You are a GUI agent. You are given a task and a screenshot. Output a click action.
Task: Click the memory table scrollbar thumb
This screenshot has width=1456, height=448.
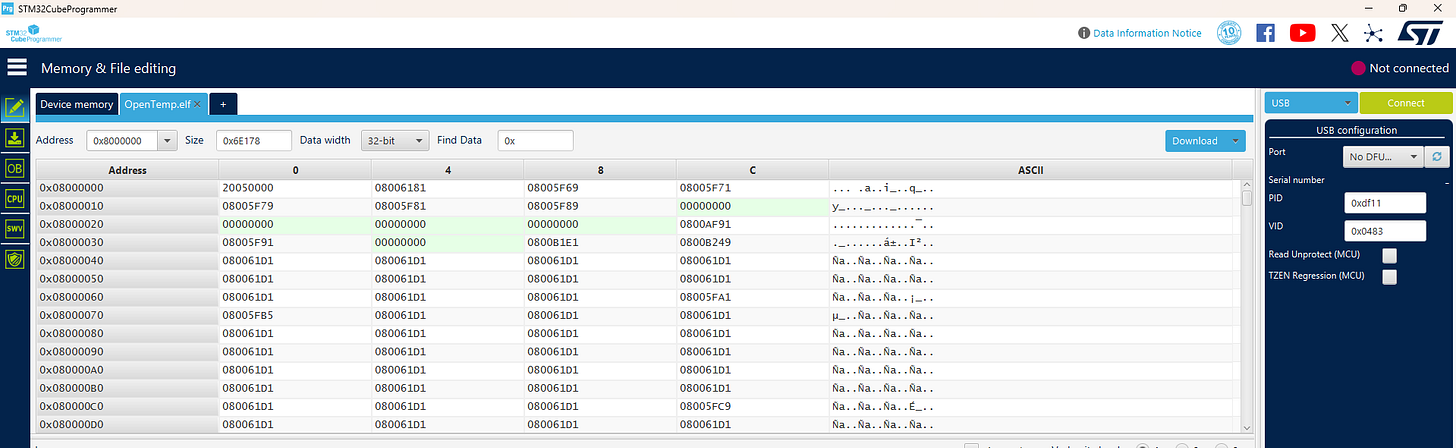1247,198
